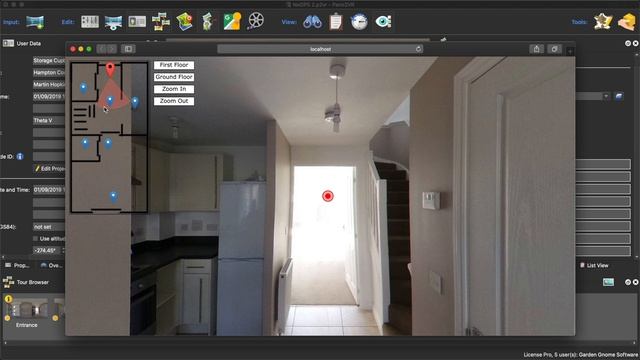The height and width of the screenshot is (360, 640).
Task: Click the 'not set' field
Action: tap(49, 227)
